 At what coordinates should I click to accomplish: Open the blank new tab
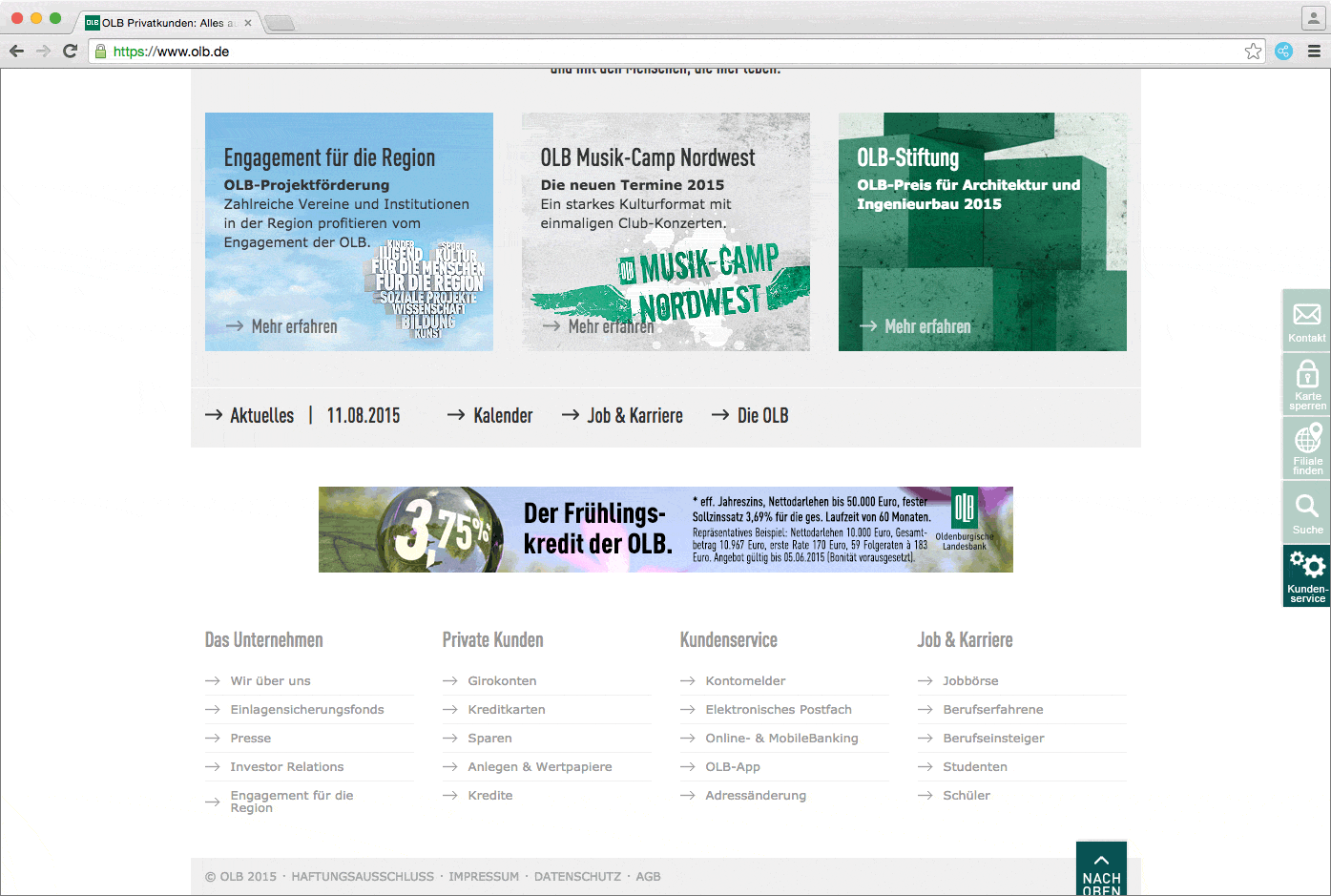click(280, 23)
